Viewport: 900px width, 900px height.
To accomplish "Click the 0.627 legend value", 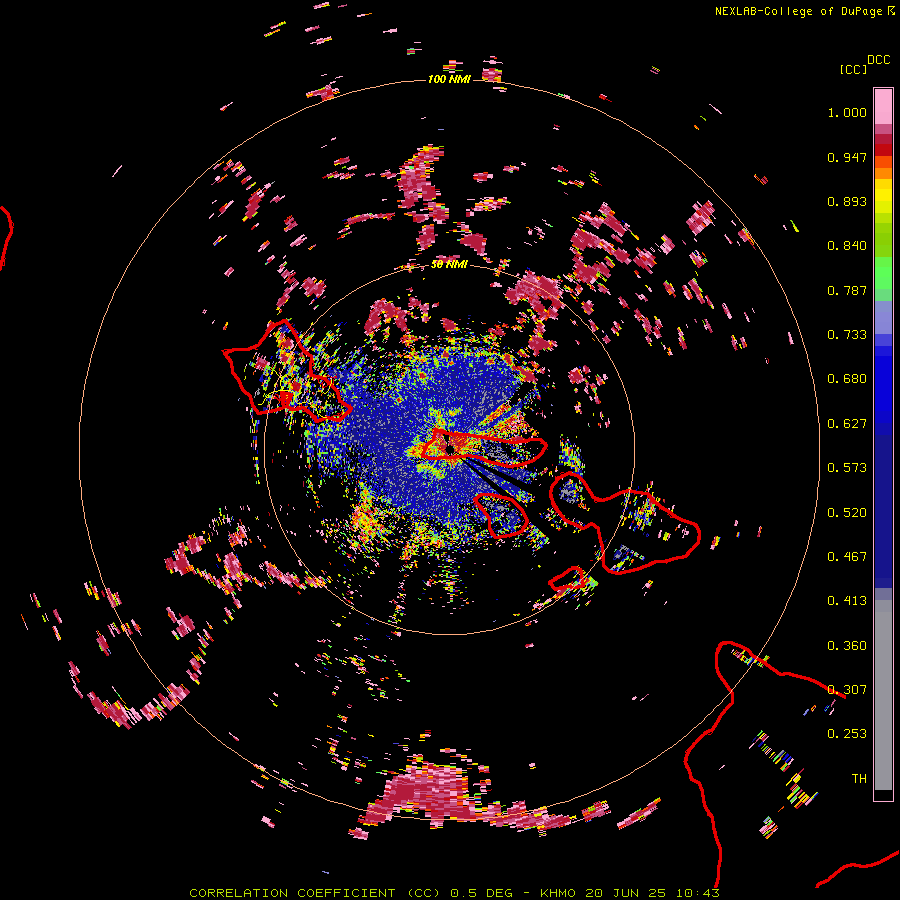I will point(847,424).
